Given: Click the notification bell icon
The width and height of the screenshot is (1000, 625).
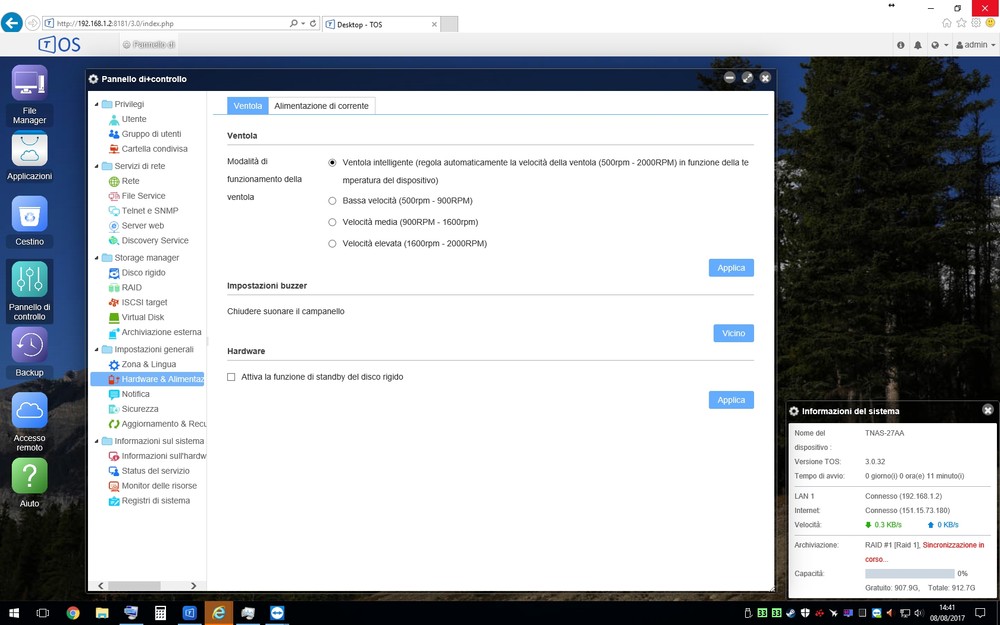Looking at the screenshot, I should pos(917,45).
